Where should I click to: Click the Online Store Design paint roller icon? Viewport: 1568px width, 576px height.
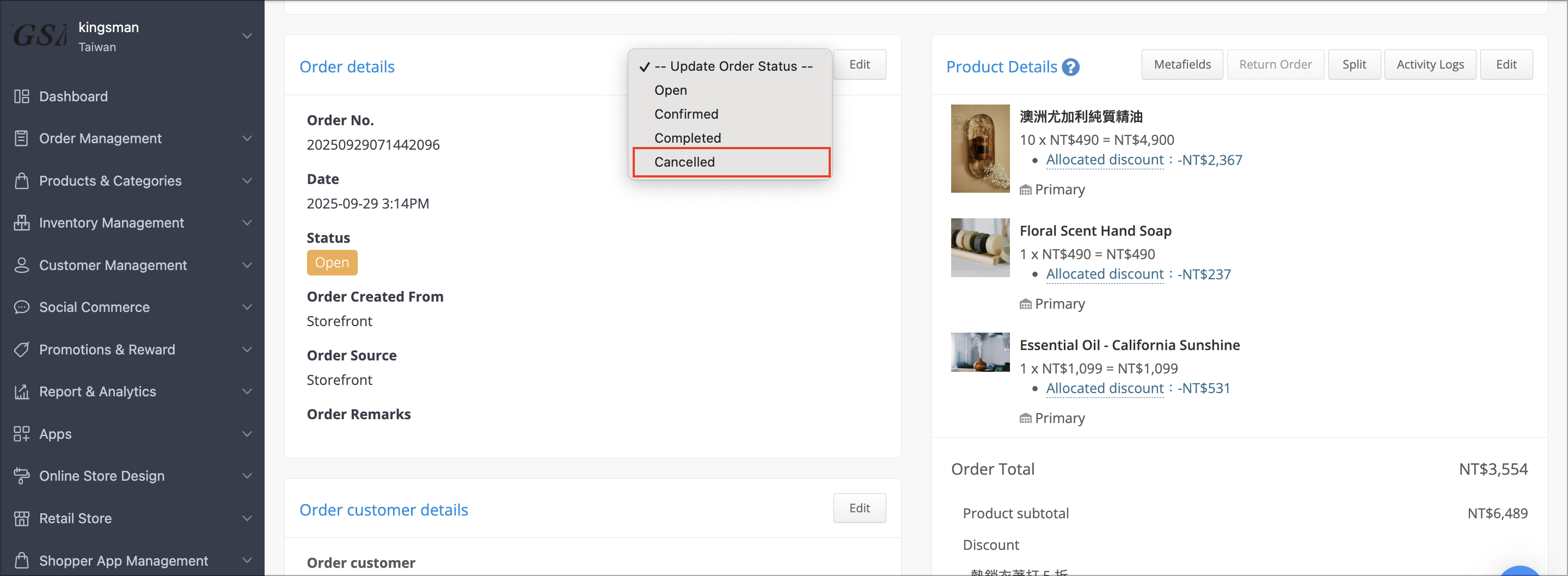coord(21,475)
